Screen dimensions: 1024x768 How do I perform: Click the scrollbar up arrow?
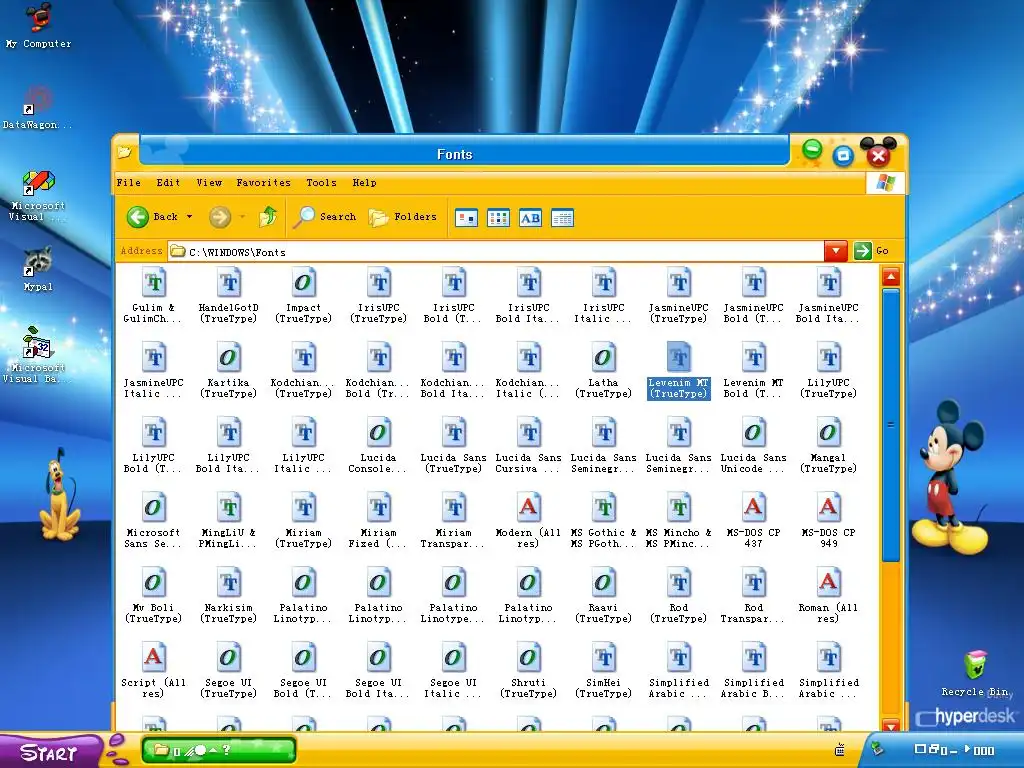(x=891, y=278)
